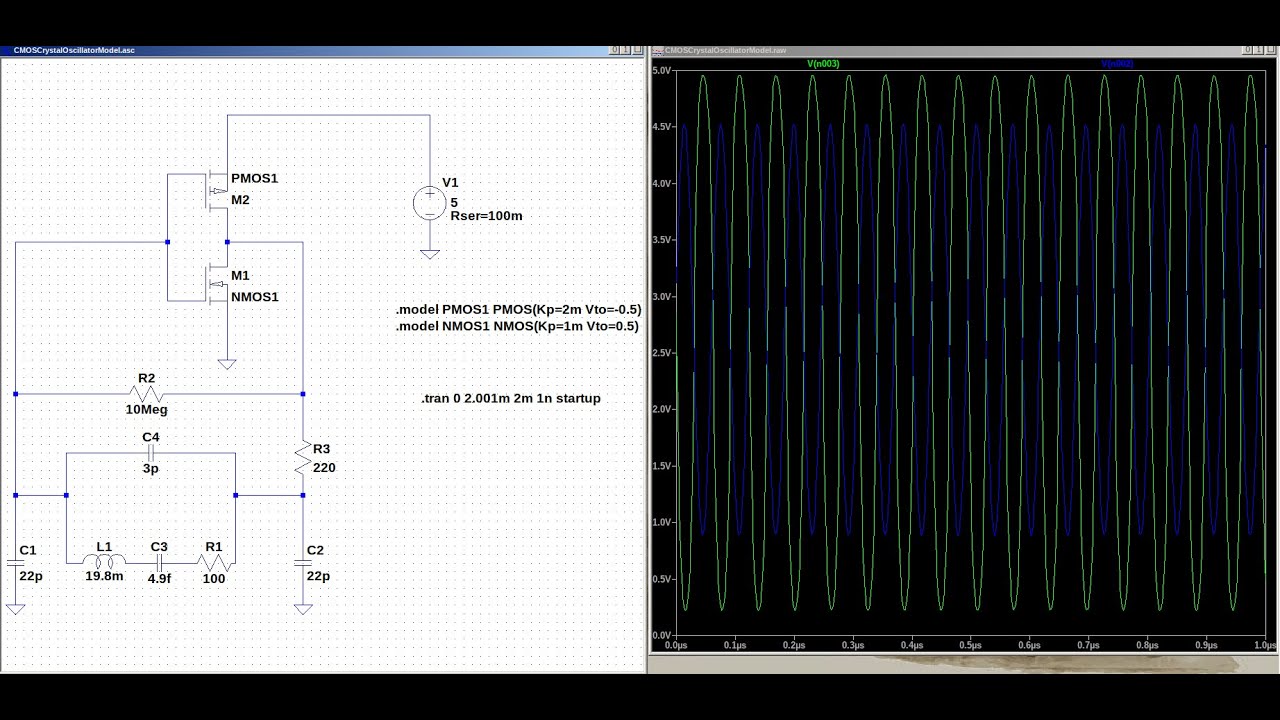The width and height of the screenshot is (1280, 720).
Task: Select the C2 capacitor symbol
Action: click(x=303, y=564)
